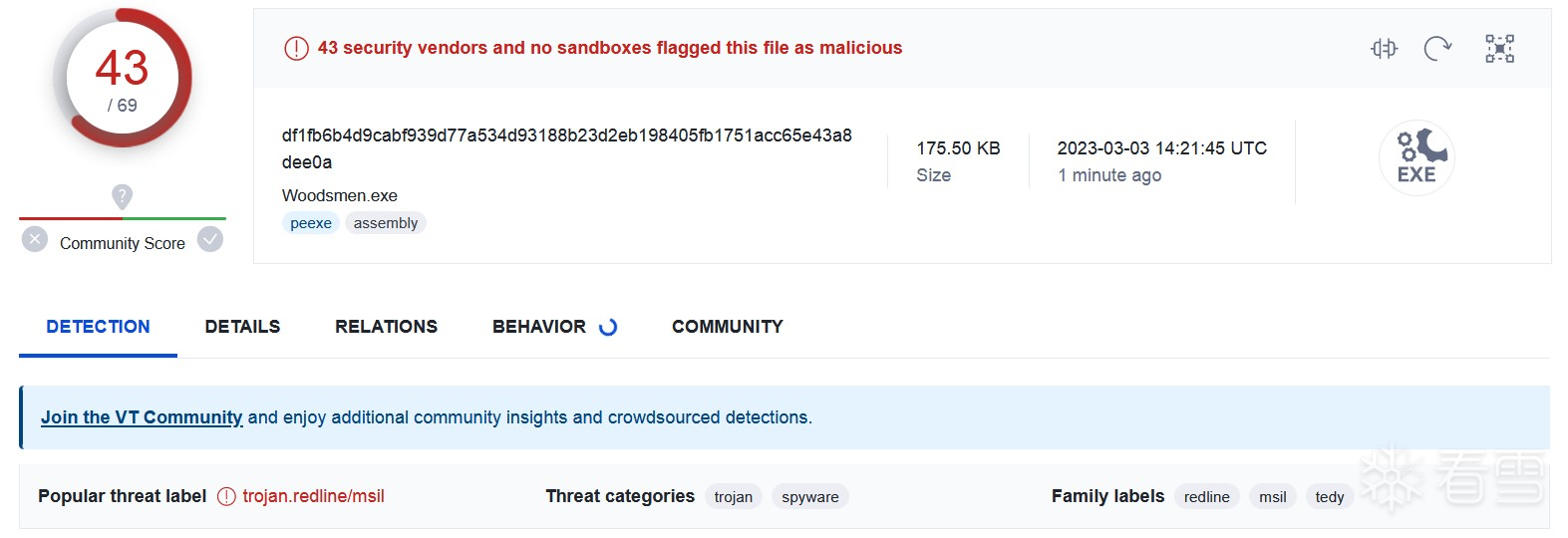
Task: Click the assembly tag
Action: (386, 223)
